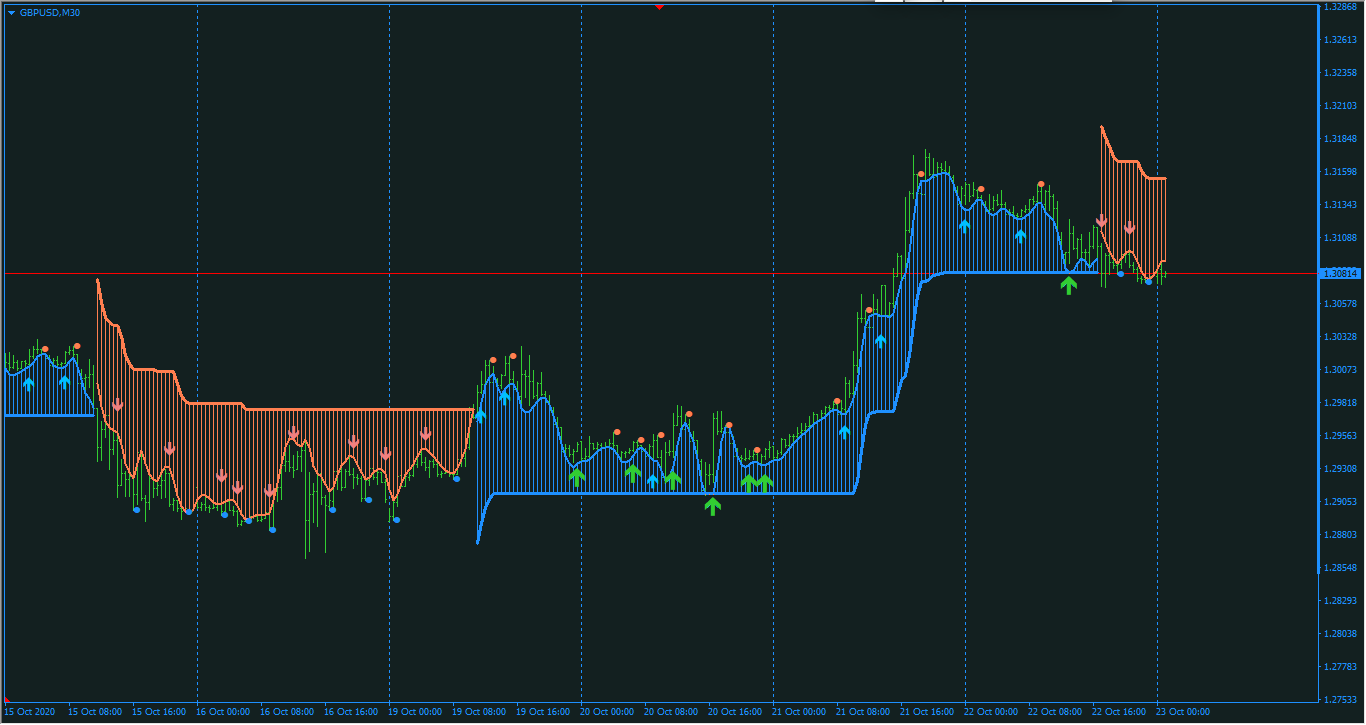The image size is (1366, 725).
Task: Click the 1.31598 price axis label
Action: (x=1339, y=172)
